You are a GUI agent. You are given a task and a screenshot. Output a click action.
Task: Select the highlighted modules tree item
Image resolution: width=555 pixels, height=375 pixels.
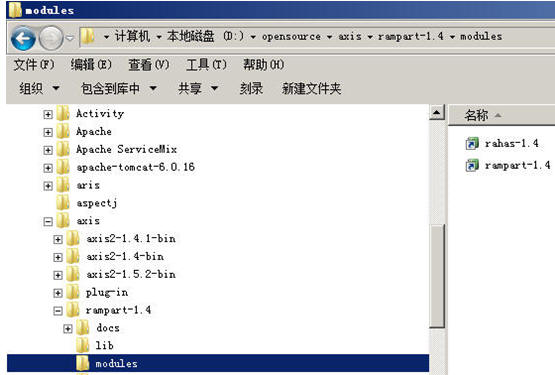point(218,363)
